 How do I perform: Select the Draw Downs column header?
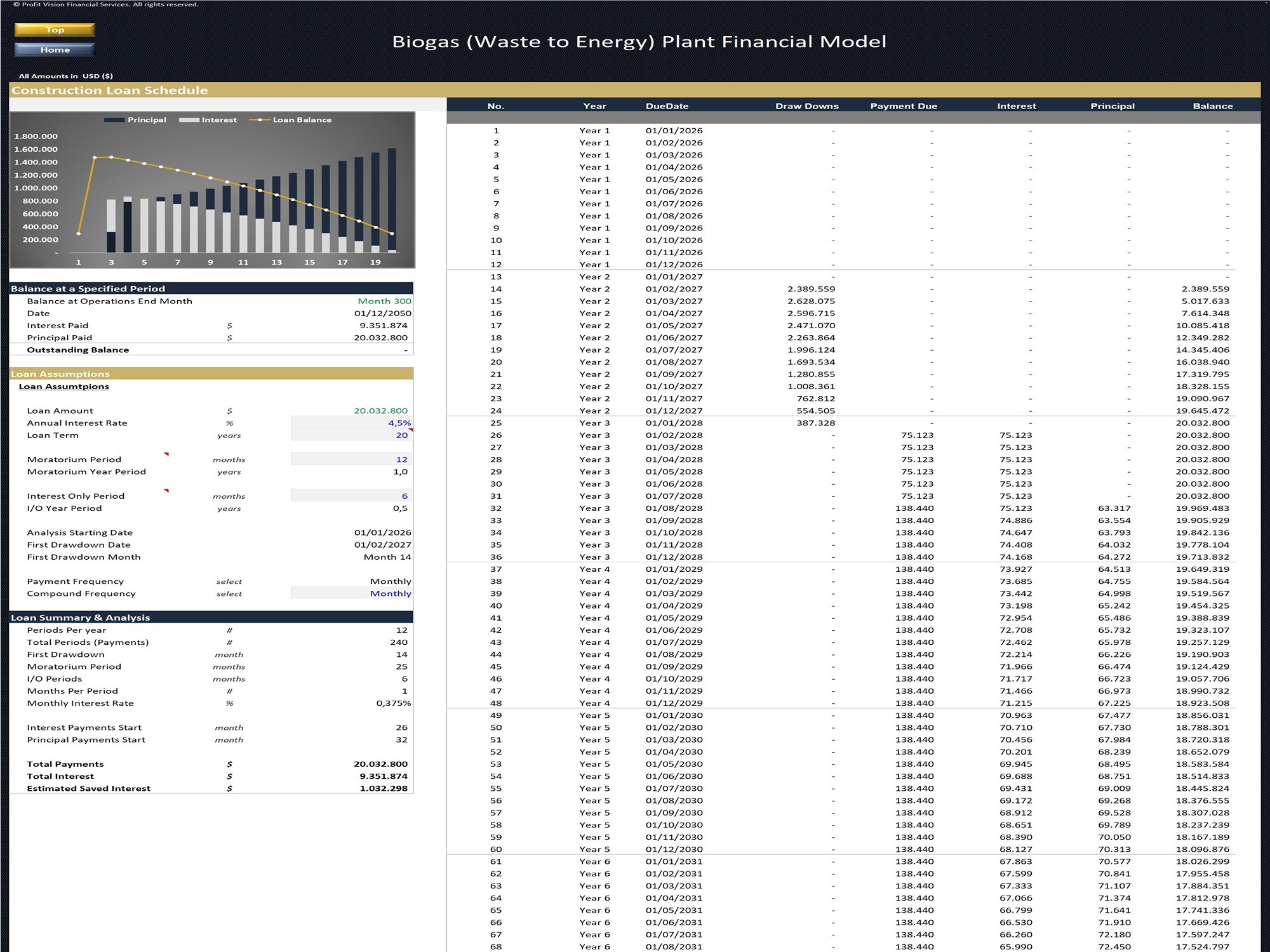tap(806, 106)
